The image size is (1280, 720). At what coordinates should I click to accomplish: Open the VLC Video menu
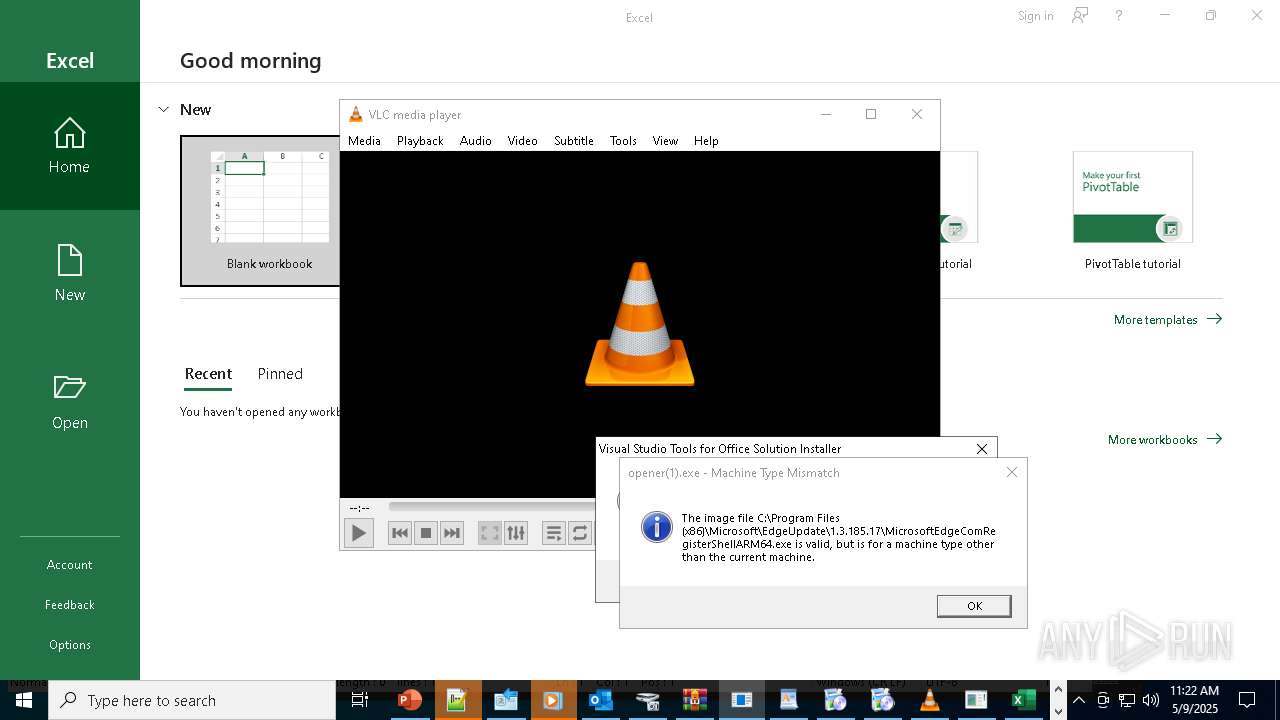pos(522,141)
